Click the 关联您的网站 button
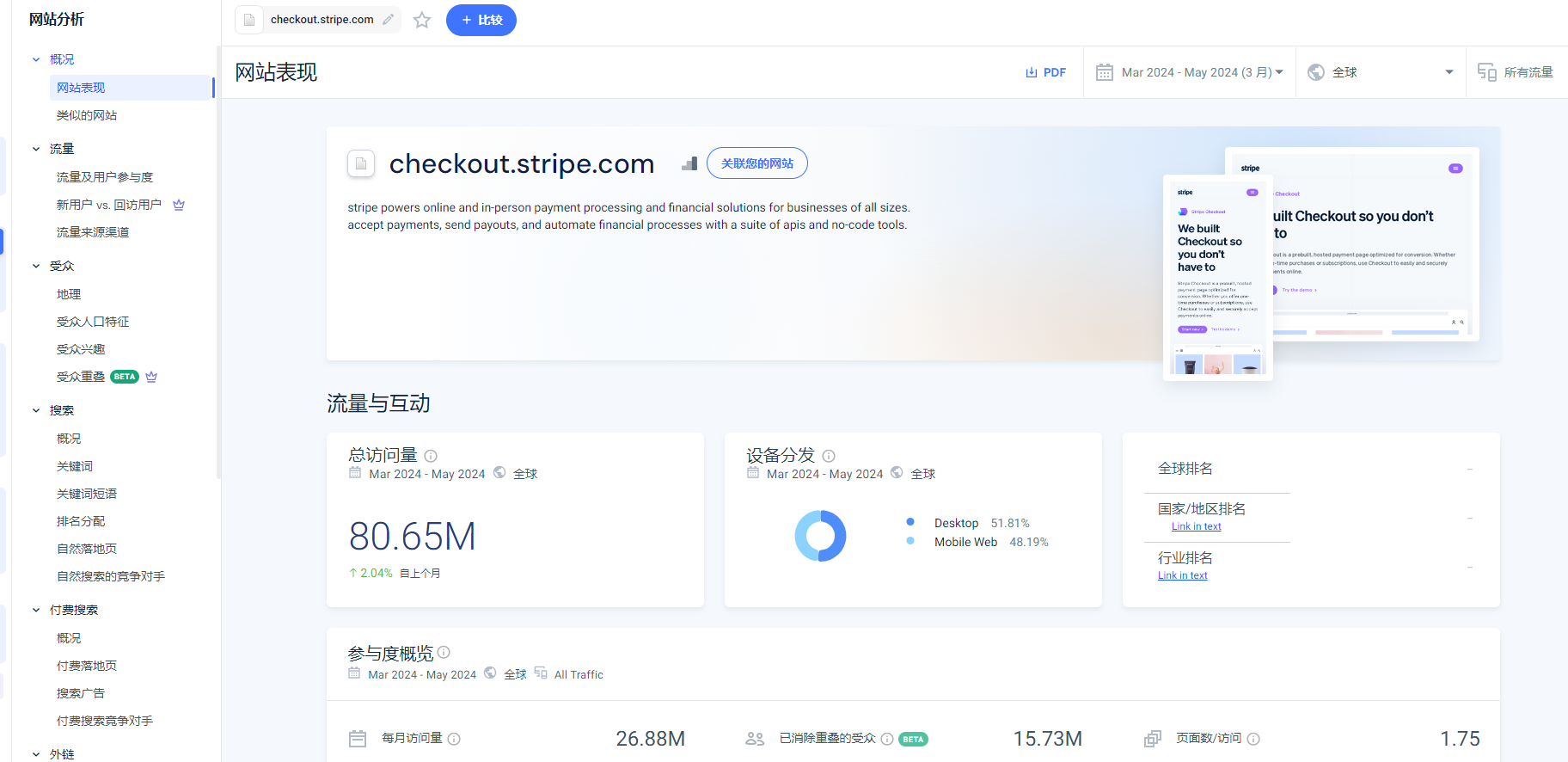1568x762 pixels. point(756,163)
